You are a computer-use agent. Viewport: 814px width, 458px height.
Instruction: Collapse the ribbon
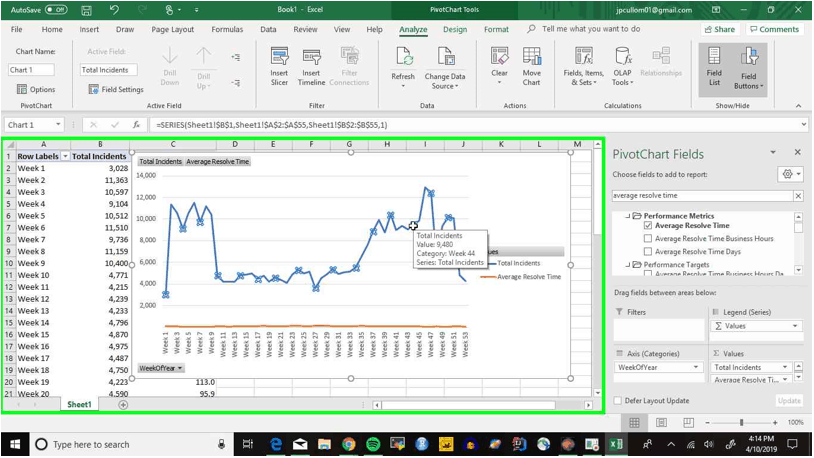(x=798, y=105)
